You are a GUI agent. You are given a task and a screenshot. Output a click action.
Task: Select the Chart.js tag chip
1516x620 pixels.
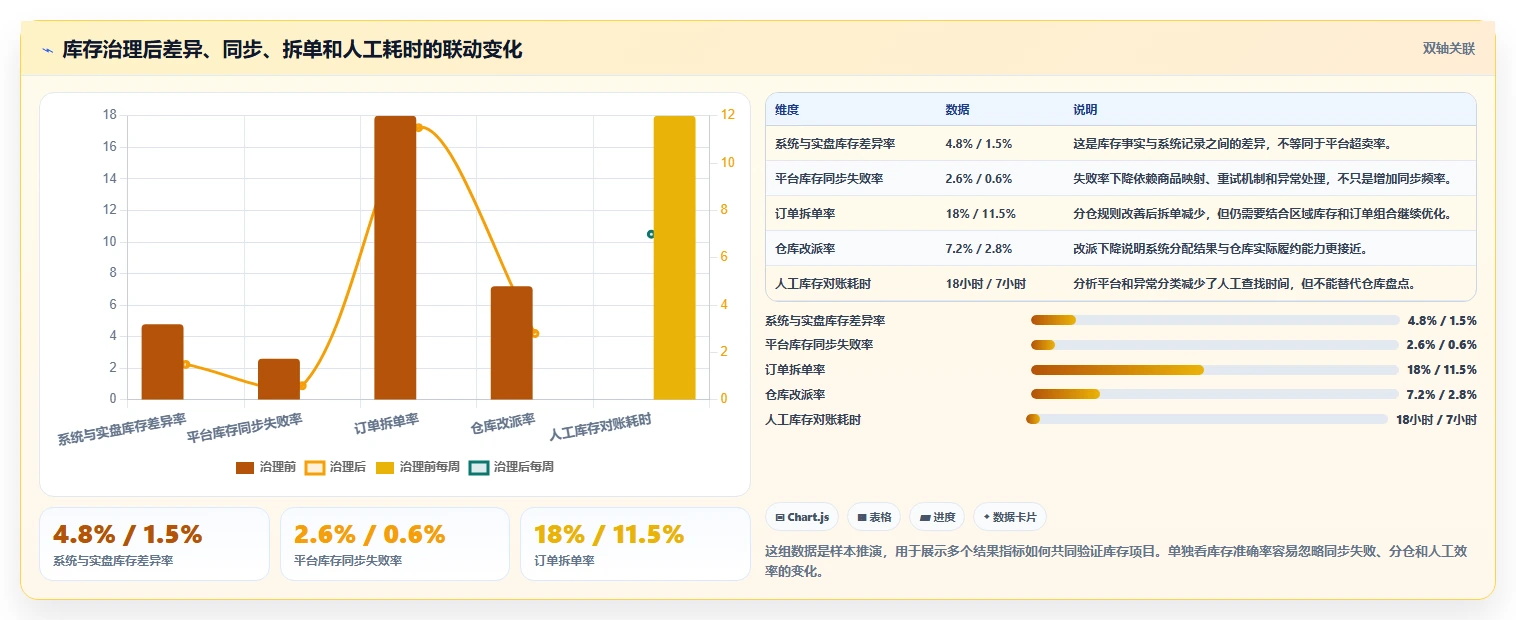pyautogui.click(x=802, y=517)
